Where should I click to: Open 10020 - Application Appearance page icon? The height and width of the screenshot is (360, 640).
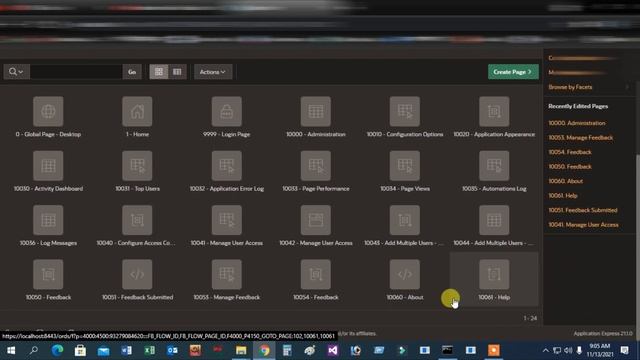494,111
